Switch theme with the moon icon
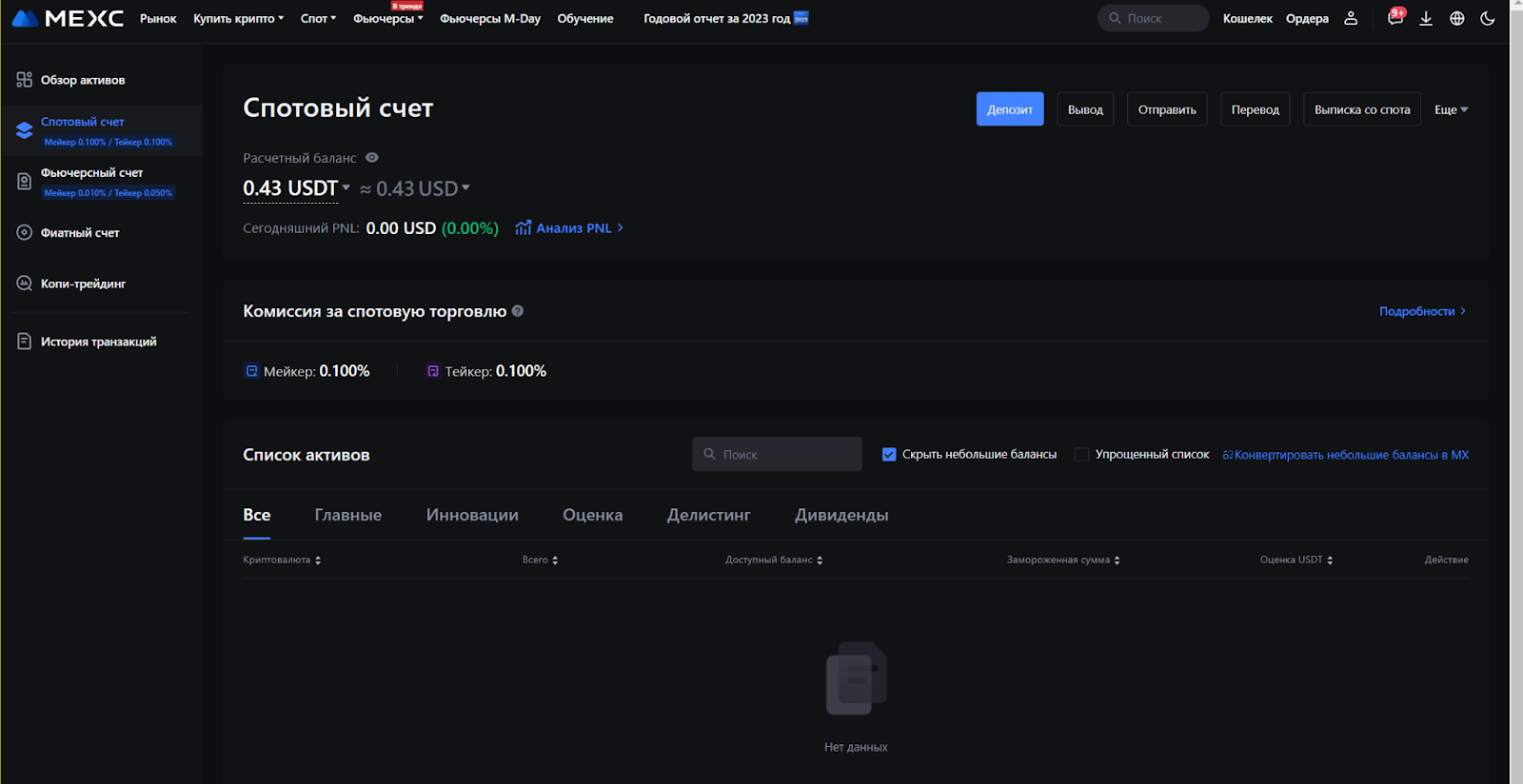The image size is (1523, 784). (1487, 18)
